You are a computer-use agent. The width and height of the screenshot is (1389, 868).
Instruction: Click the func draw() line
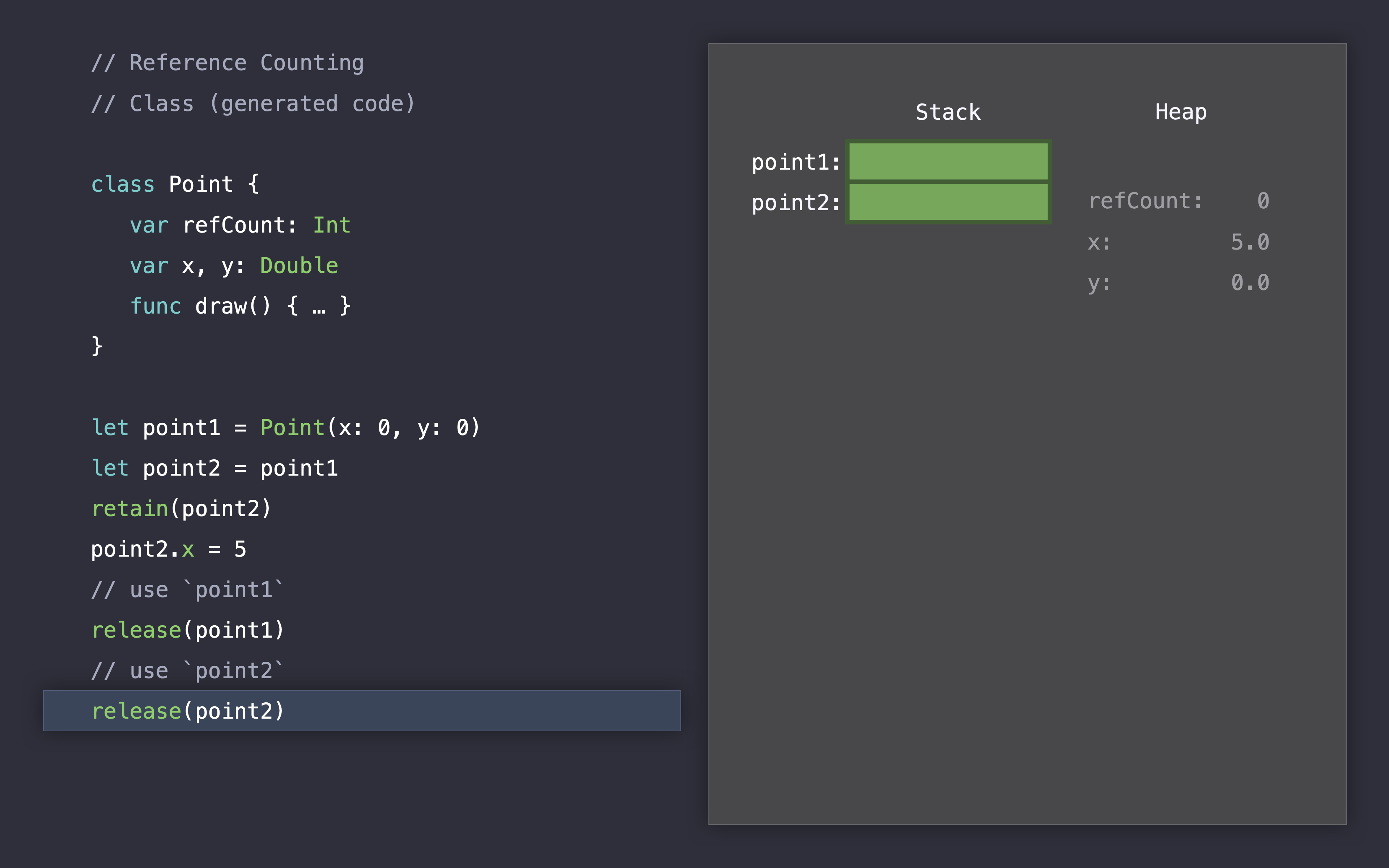coord(240,306)
